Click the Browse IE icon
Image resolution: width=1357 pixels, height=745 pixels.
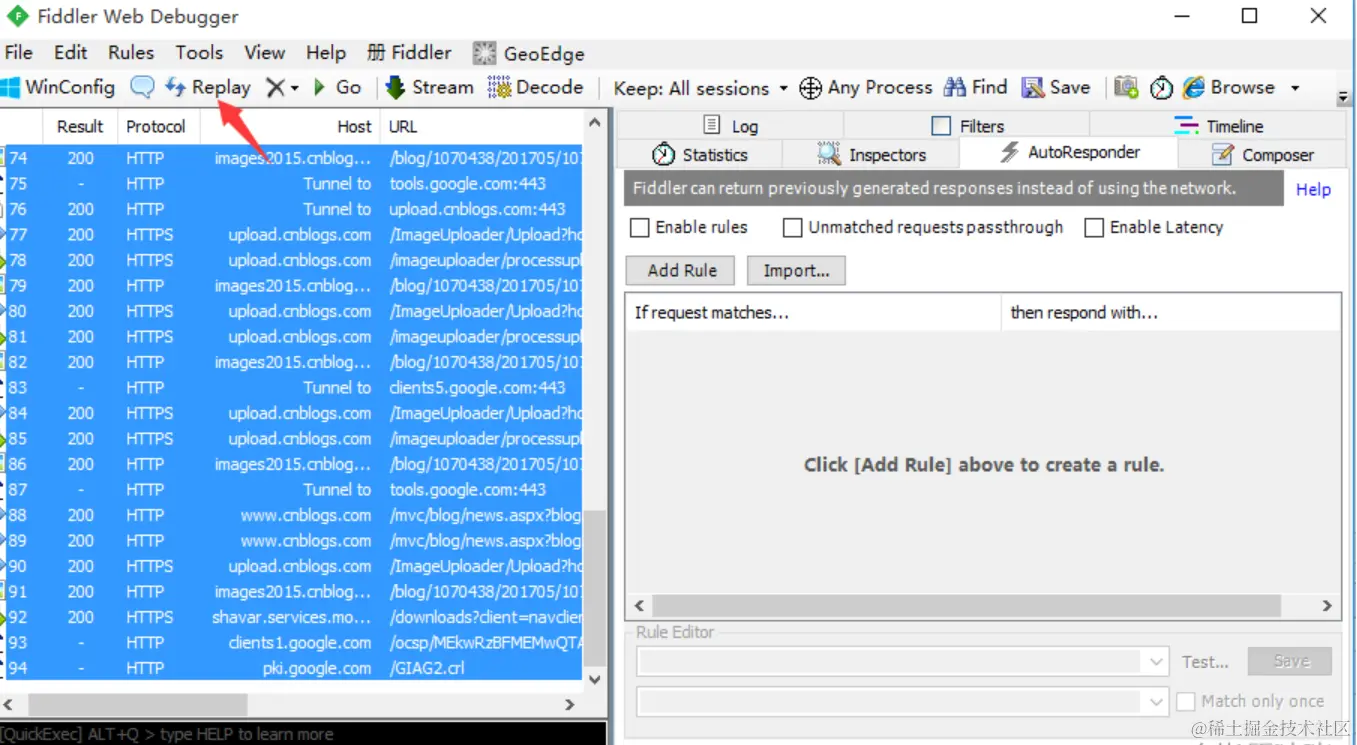(x=1193, y=87)
